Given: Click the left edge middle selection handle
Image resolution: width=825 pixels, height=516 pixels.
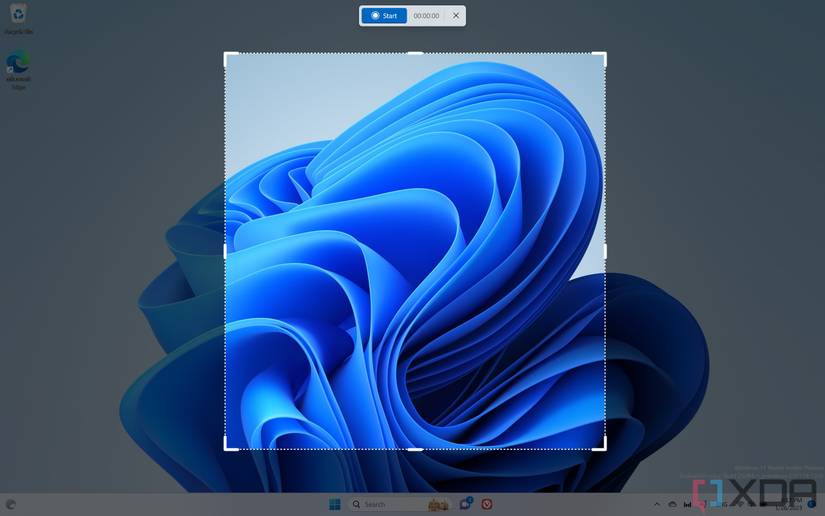Looking at the screenshot, I should click(x=225, y=251).
